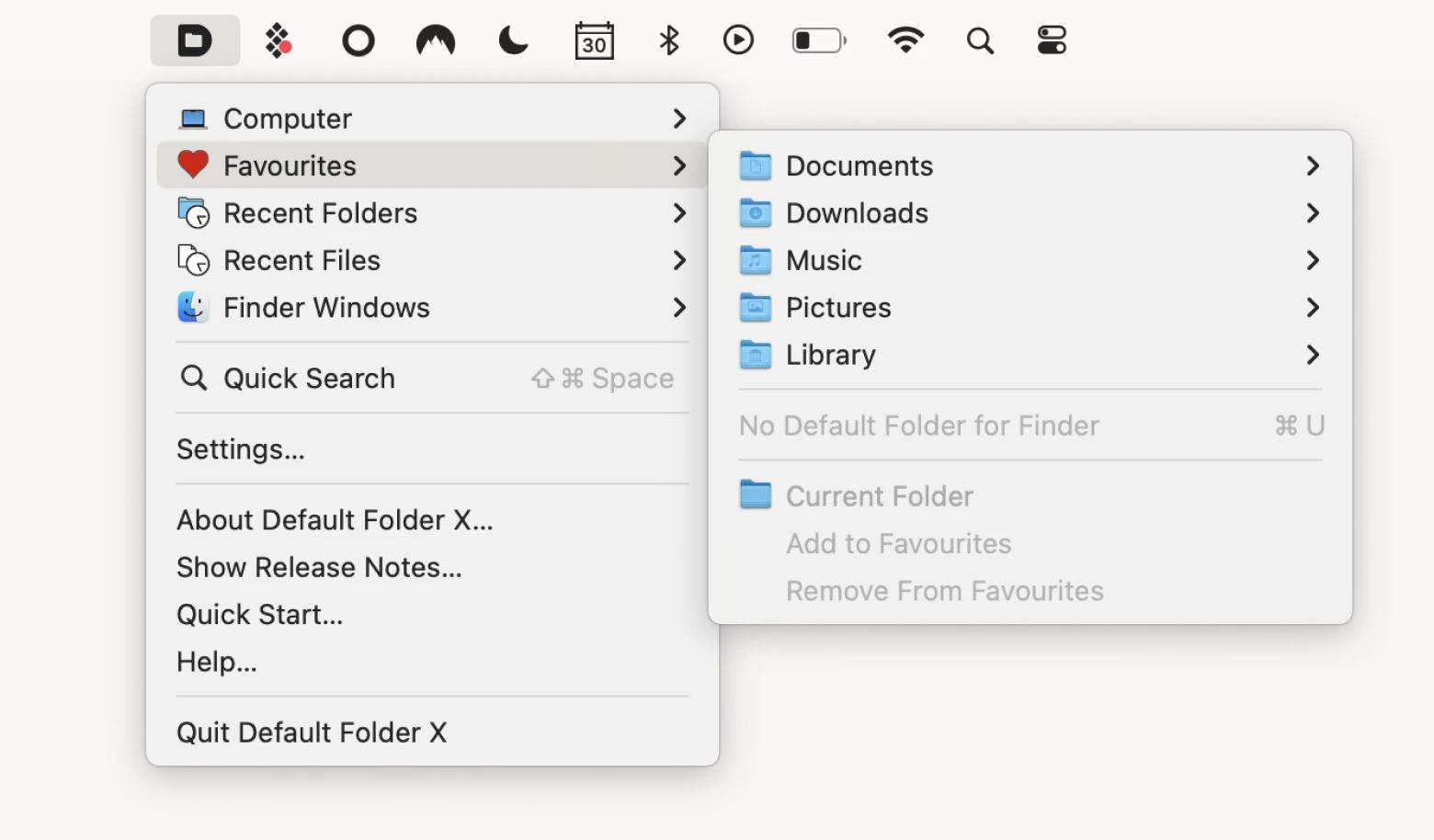Expand the Music folder chevron
Viewport: 1434px width, 840px height.
click(1313, 260)
